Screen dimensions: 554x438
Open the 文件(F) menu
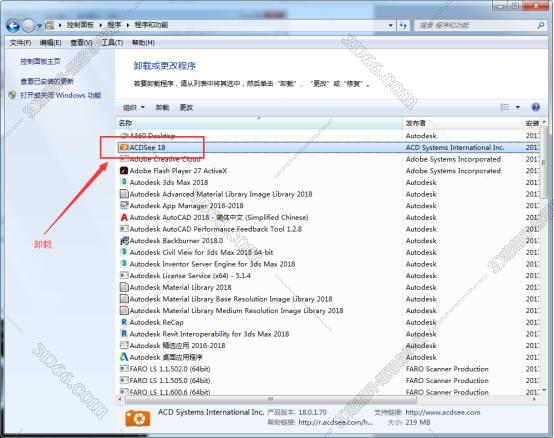pyautogui.click(x=20, y=43)
